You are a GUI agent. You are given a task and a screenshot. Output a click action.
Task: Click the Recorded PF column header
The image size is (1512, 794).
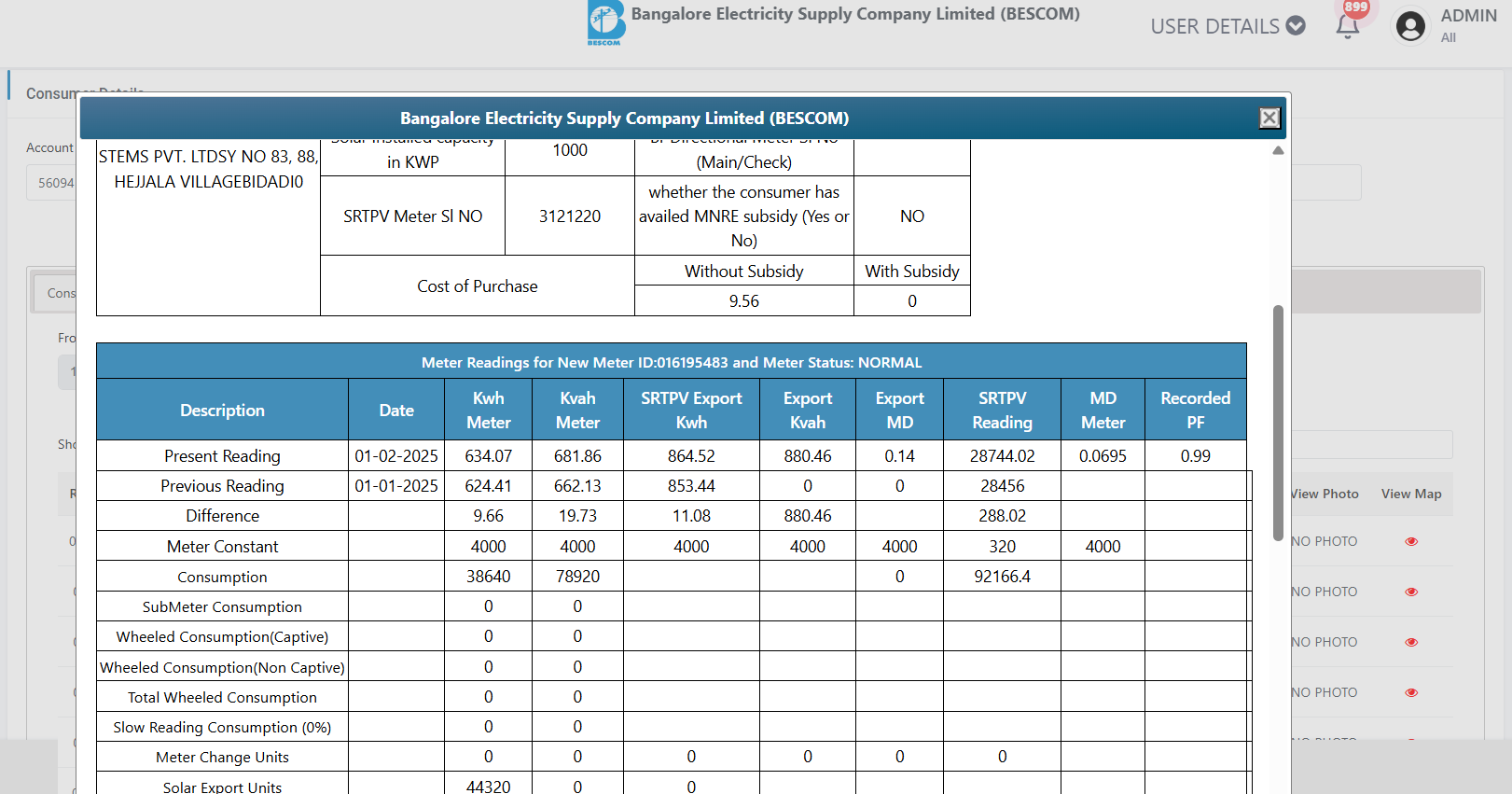1196,410
